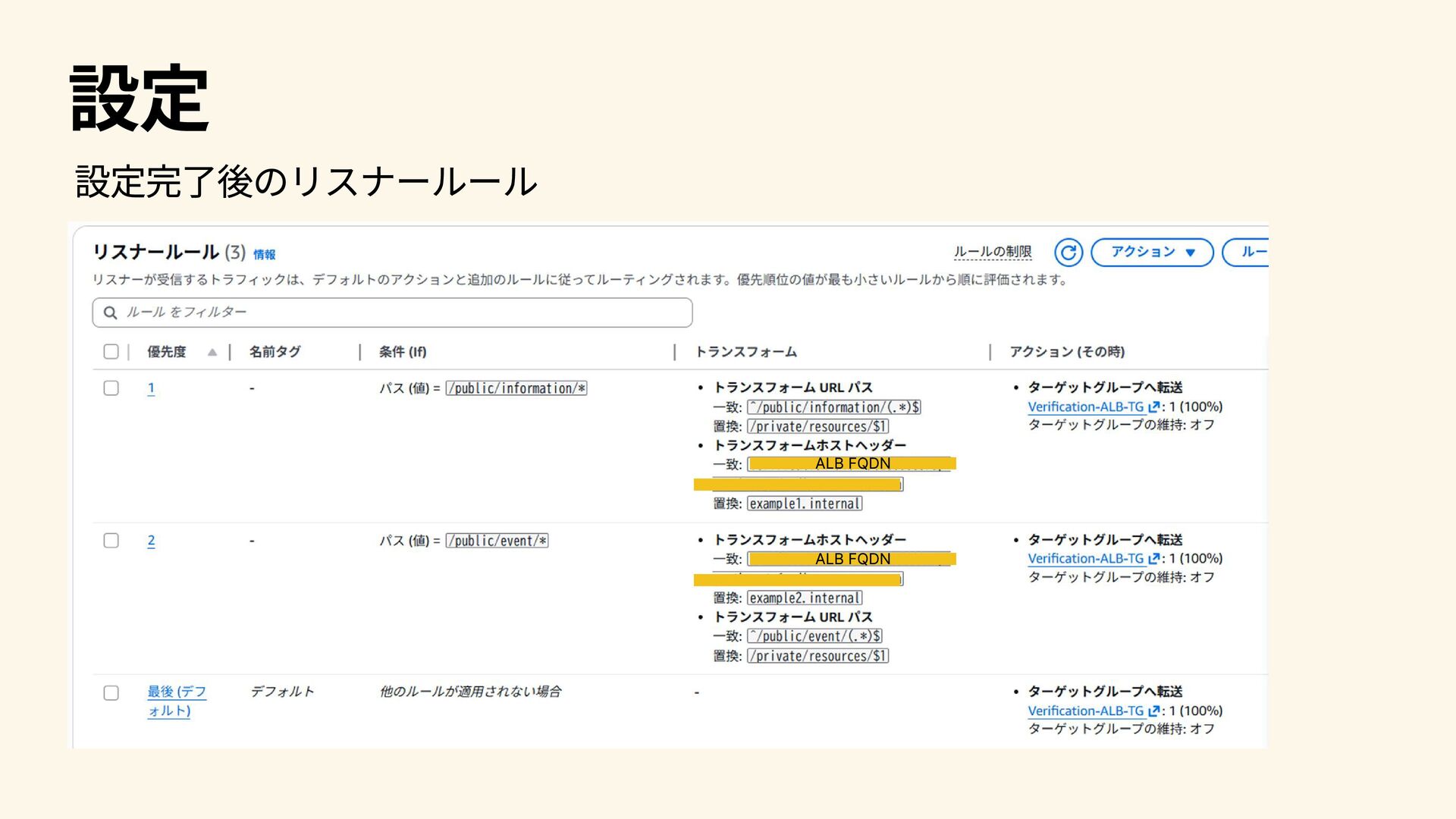Check the box for rule priority 1

[x=111, y=388]
